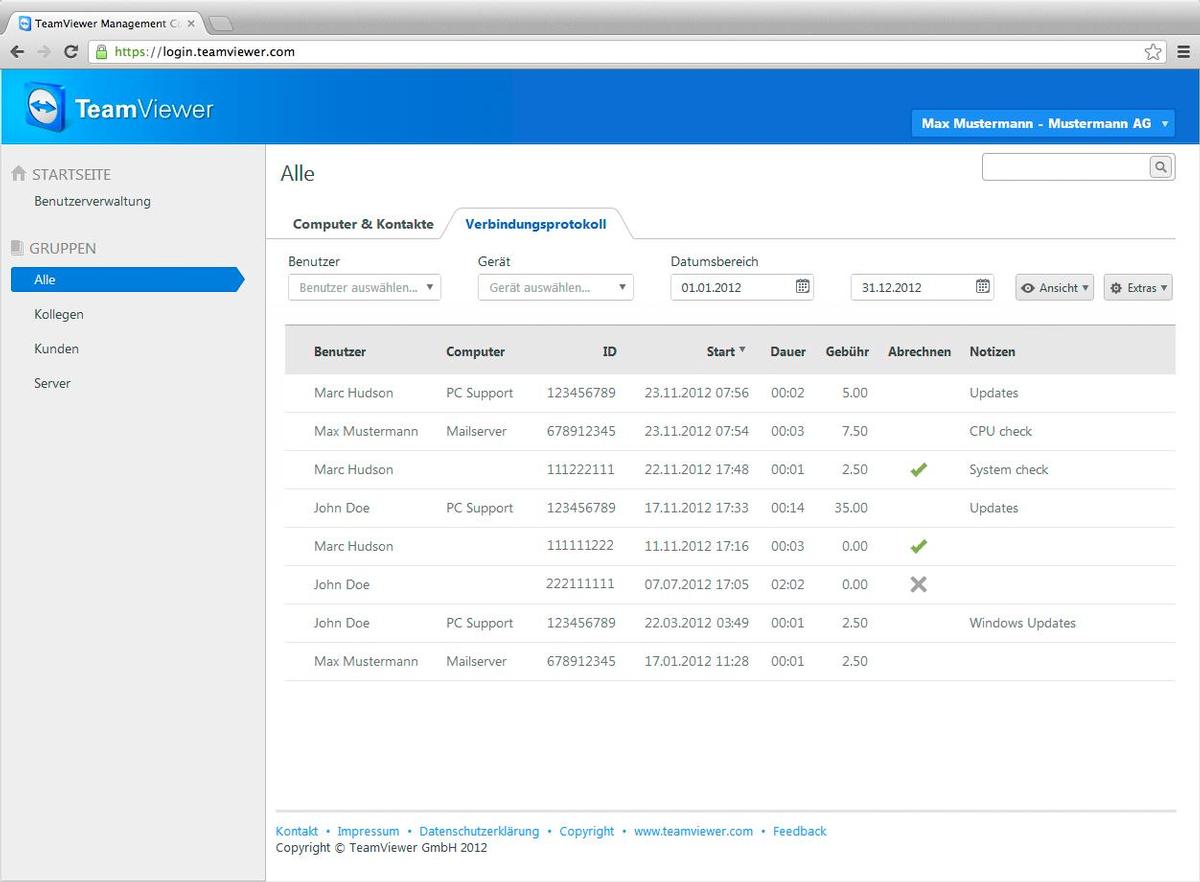Screen dimensions: 1200x882
Task: Click the duration value 02:02
Action: click(x=787, y=584)
